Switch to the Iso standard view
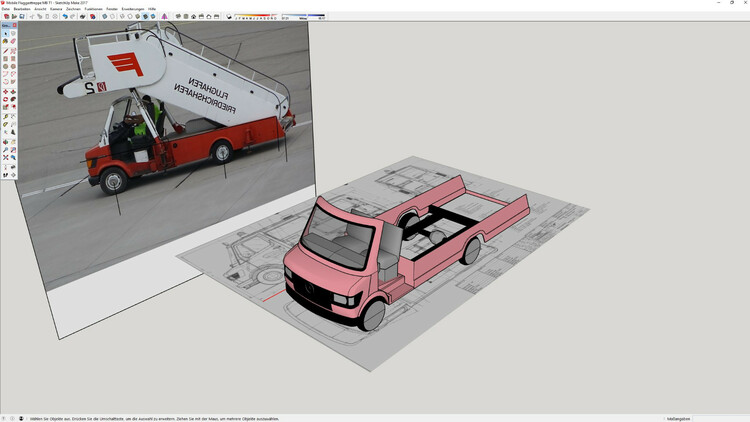750x422 pixels. [178, 17]
